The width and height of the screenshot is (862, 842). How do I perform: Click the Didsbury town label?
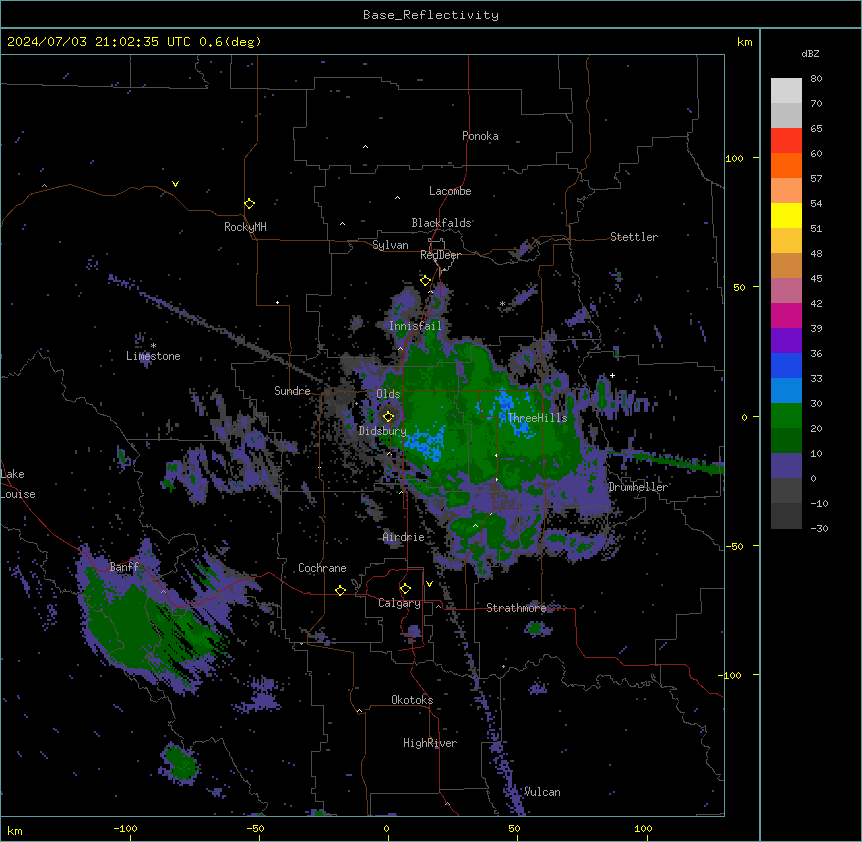[382, 431]
